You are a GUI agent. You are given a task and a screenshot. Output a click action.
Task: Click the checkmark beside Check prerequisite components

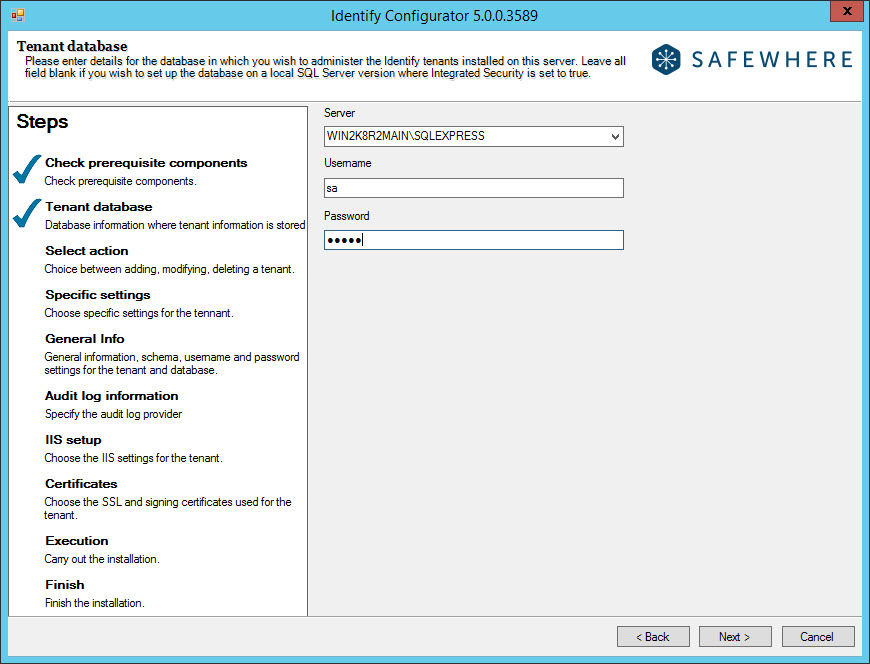pyautogui.click(x=28, y=170)
